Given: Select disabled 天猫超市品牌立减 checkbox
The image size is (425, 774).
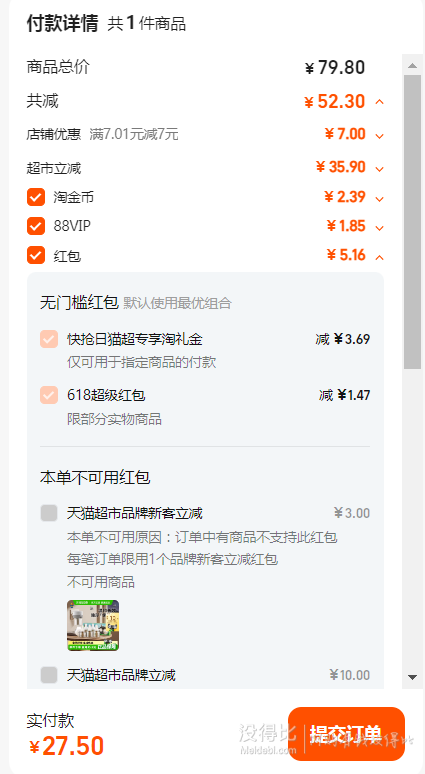Looking at the screenshot, I should pos(49,674).
